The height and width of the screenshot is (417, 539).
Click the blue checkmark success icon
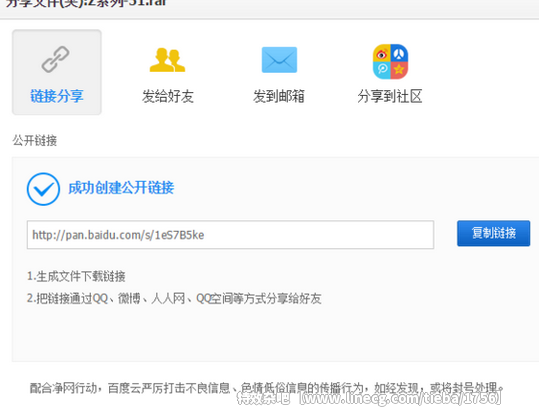(x=43, y=189)
